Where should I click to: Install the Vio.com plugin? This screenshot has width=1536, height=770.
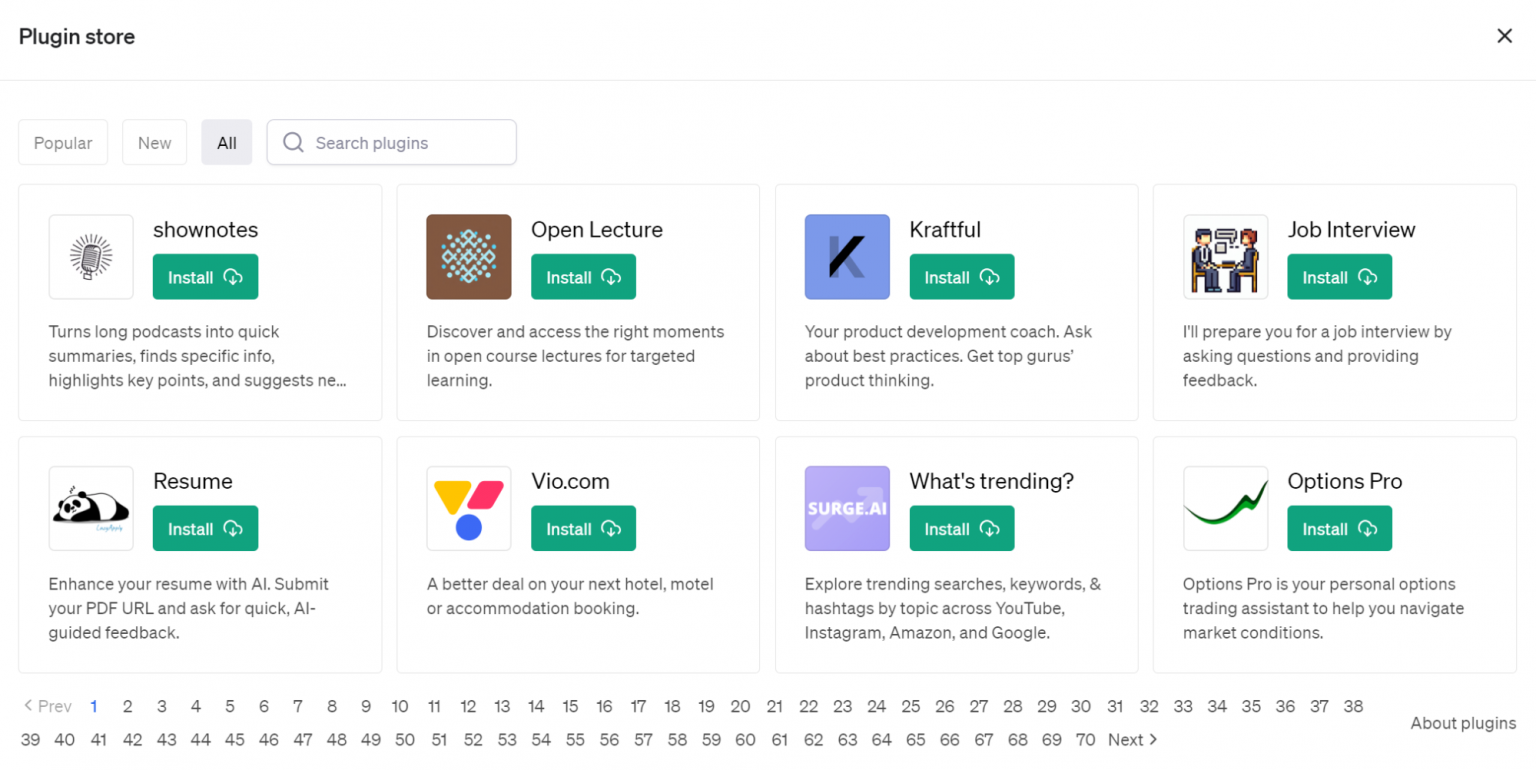[583, 528]
